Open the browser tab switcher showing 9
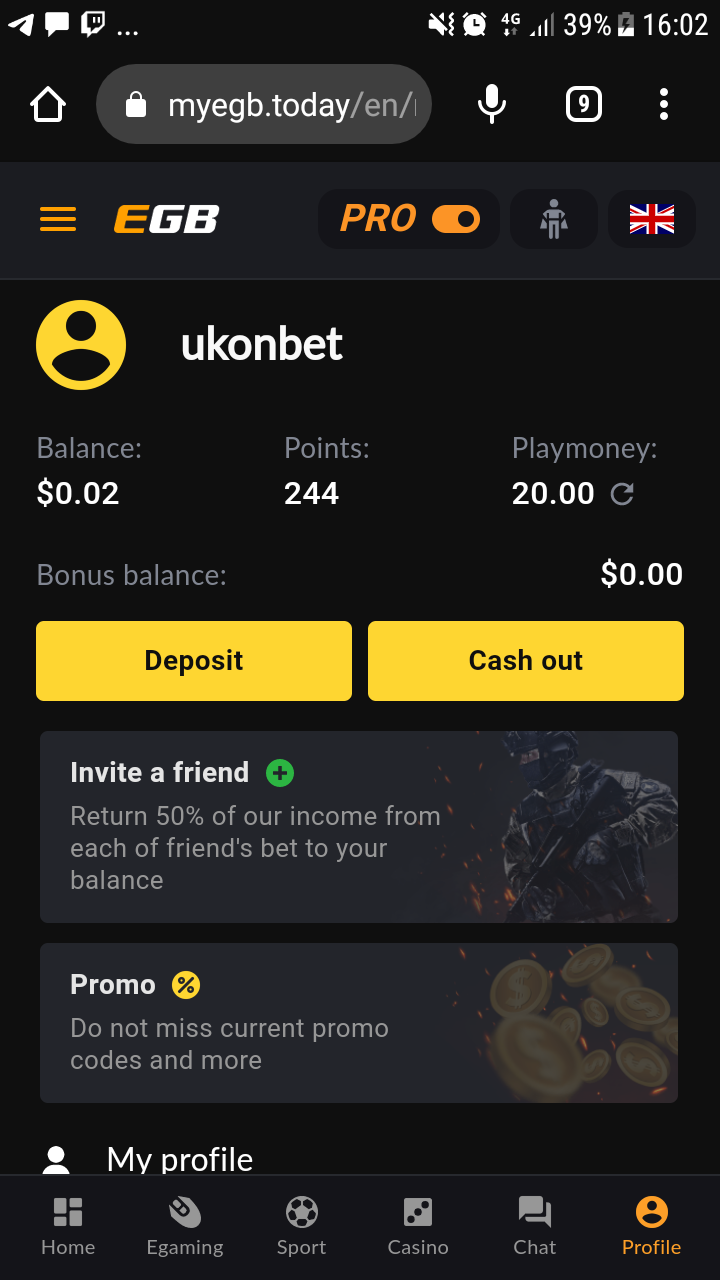720x1280 pixels. [x=584, y=104]
